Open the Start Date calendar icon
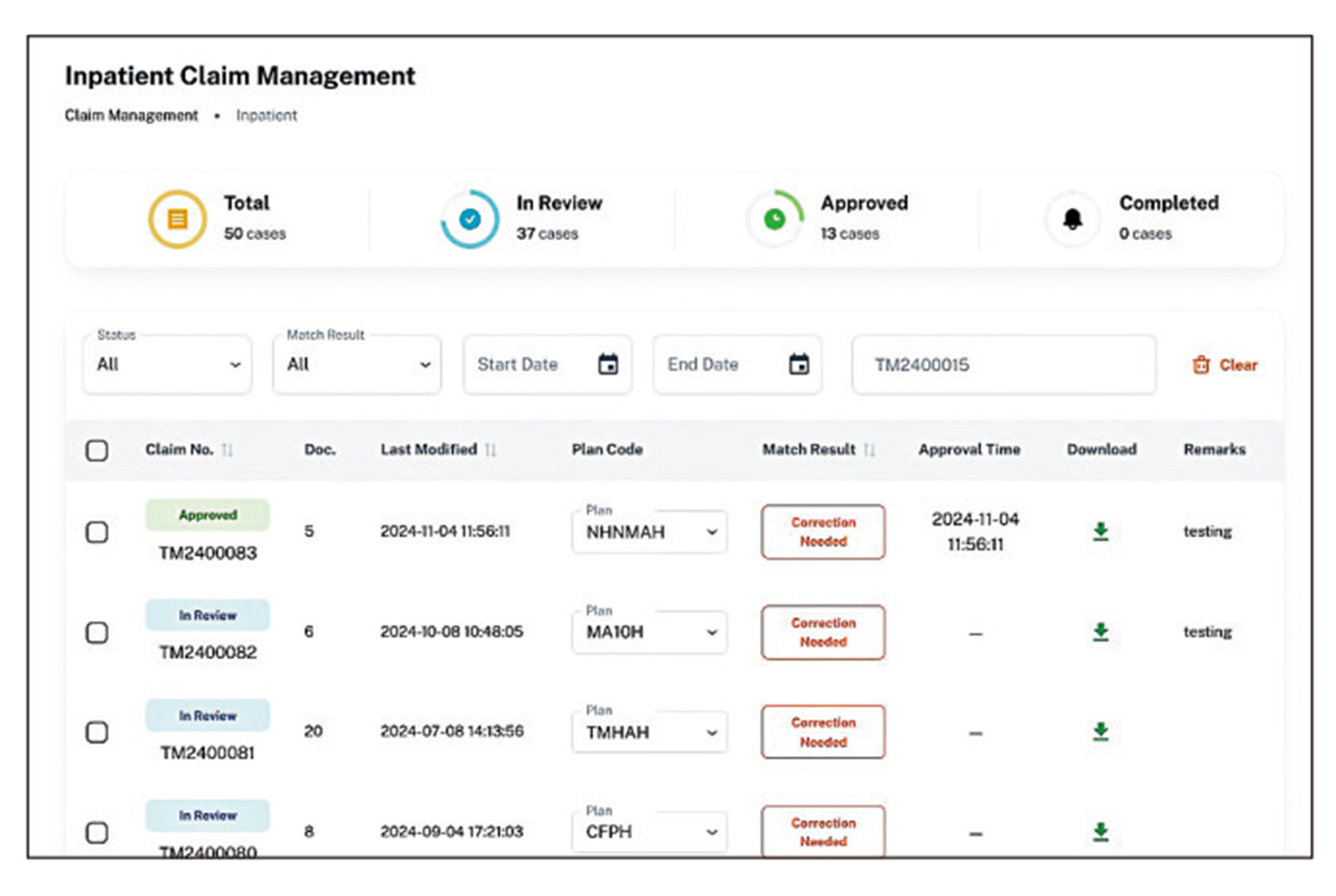Screen dimensions: 1336x896 click(x=608, y=363)
